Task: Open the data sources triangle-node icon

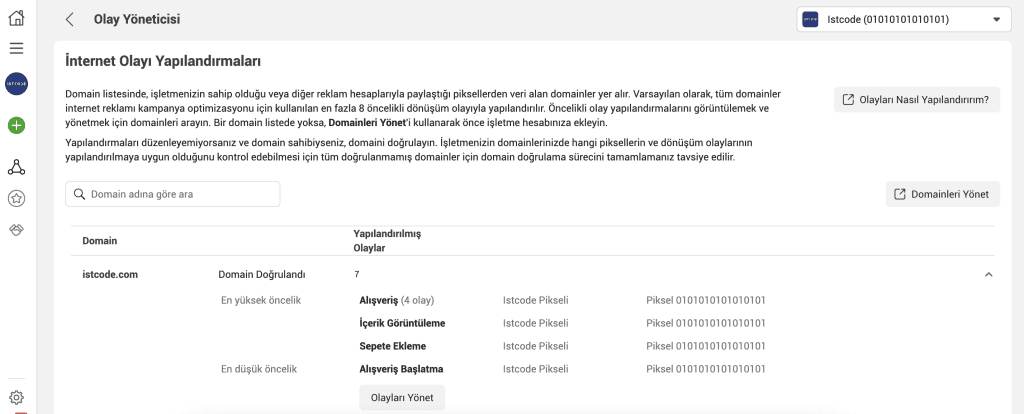Action: tap(16, 167)
